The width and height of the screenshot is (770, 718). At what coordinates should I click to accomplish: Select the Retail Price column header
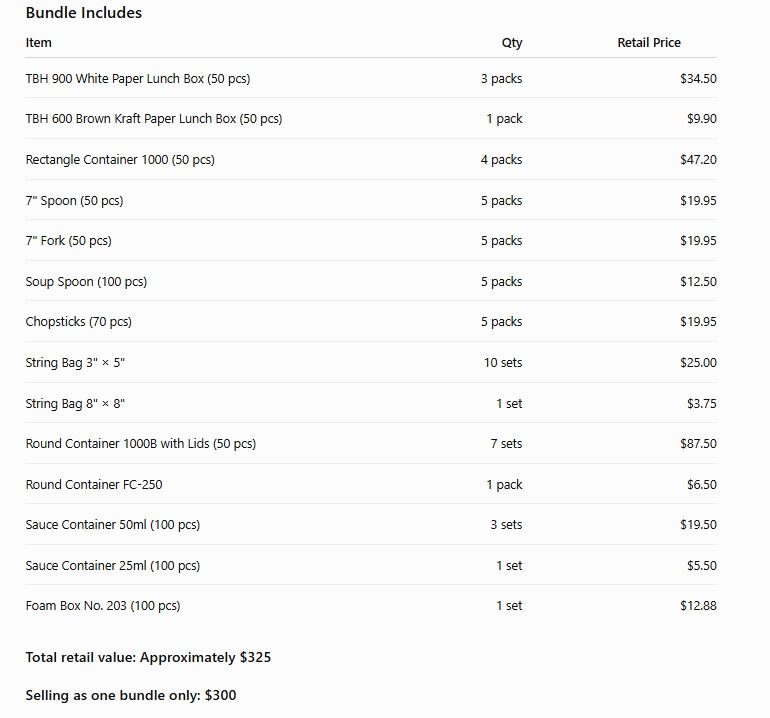tap(649, 43)
